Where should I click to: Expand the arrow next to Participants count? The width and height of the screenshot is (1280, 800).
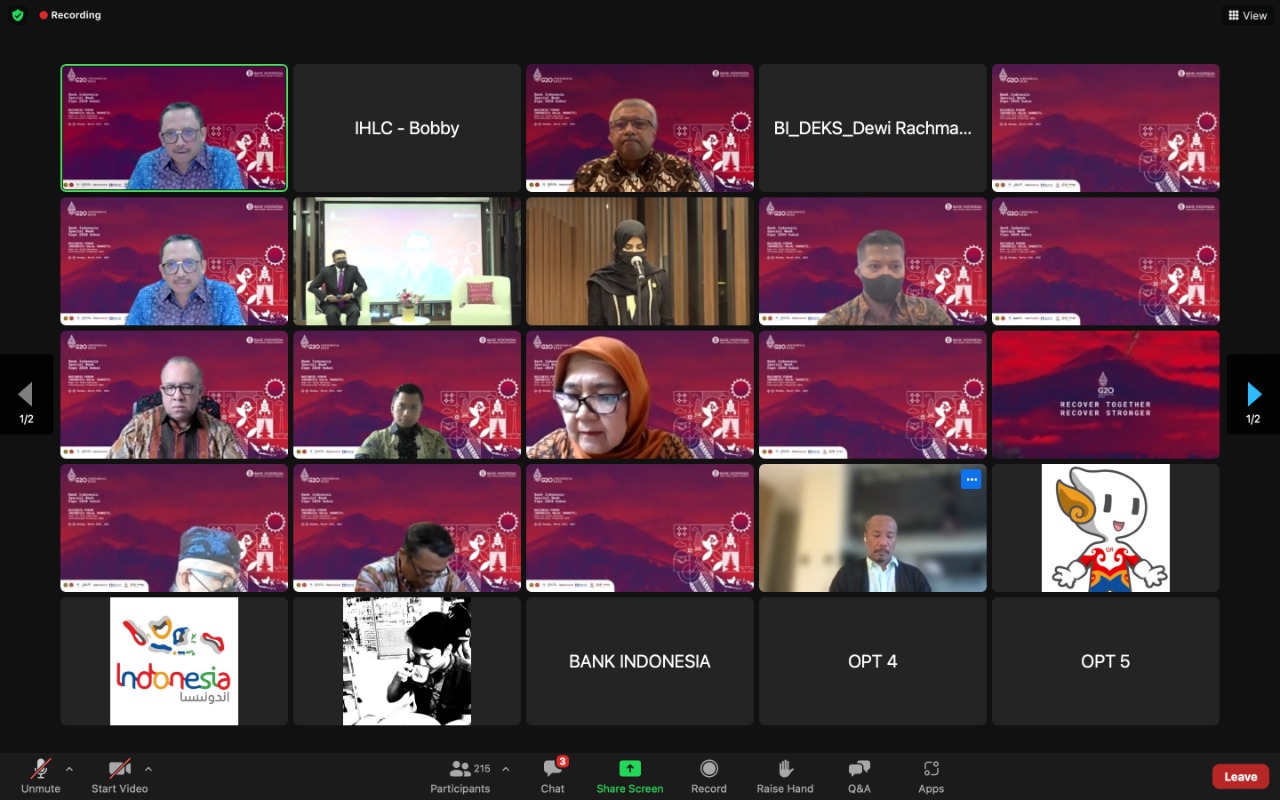[505, 769]
